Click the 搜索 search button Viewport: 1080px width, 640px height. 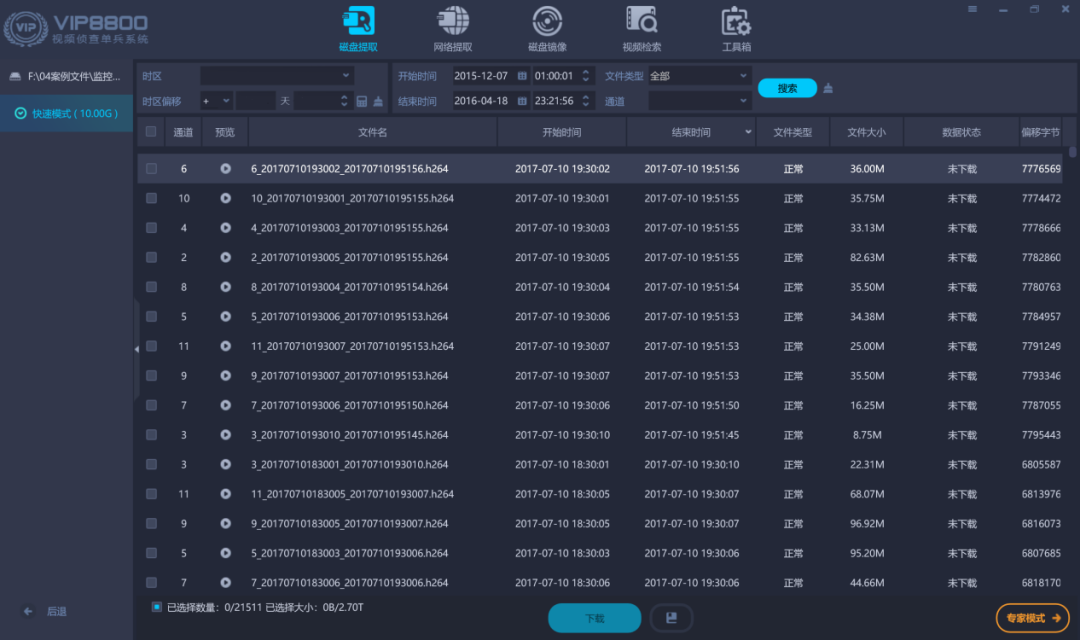click(x=787, y=88)
